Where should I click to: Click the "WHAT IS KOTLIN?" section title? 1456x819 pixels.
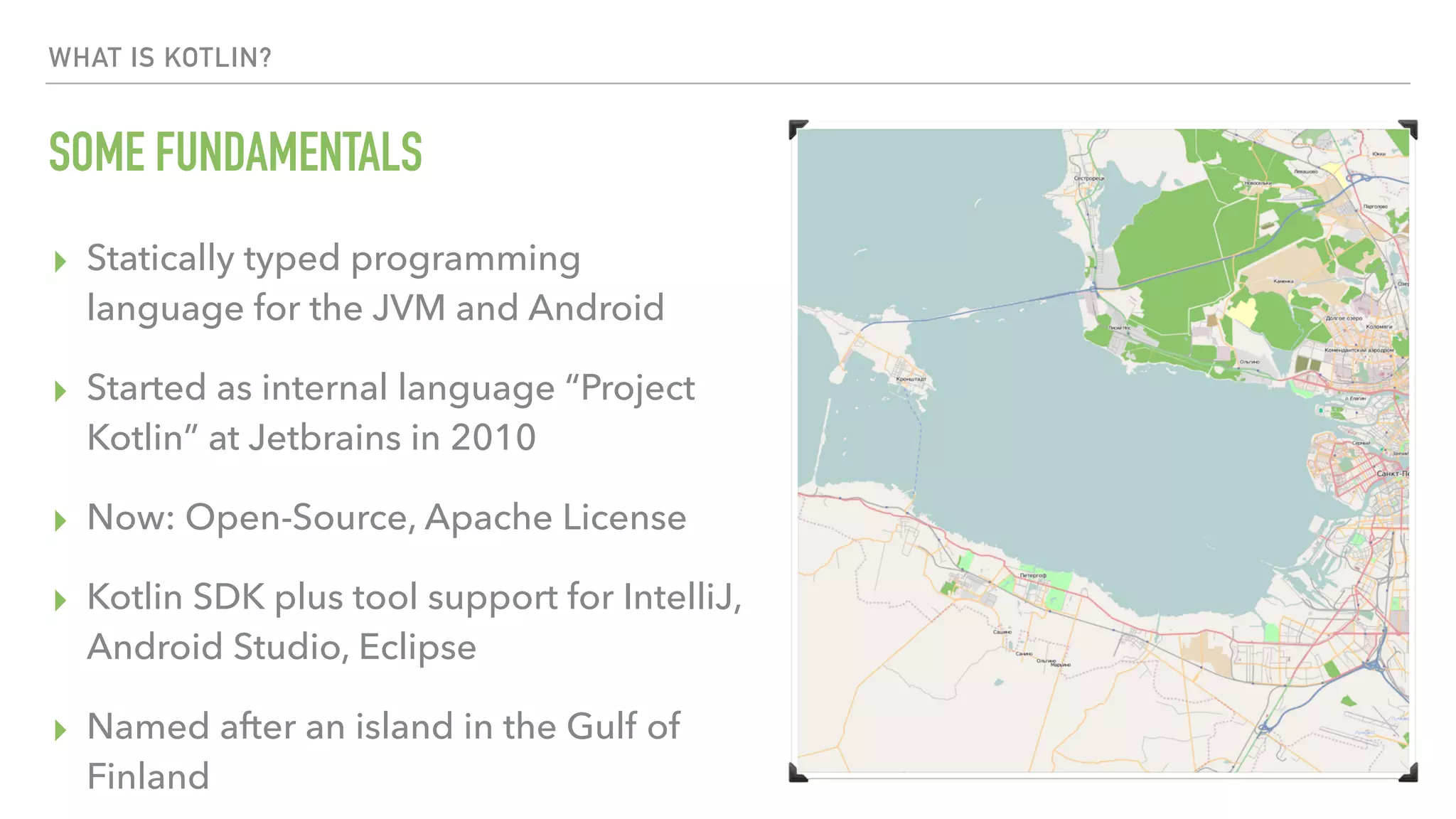pyautogui.click(x=160, y=58)
